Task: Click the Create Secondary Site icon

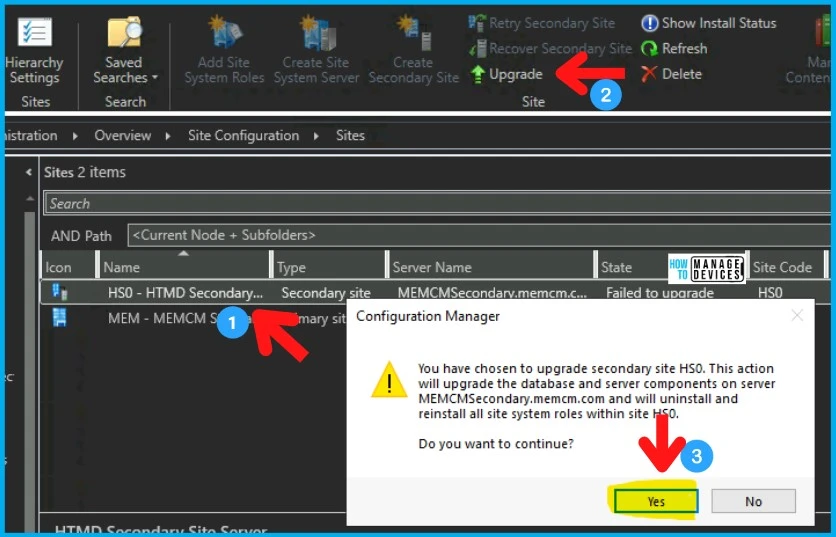Action: coord(413,32)
